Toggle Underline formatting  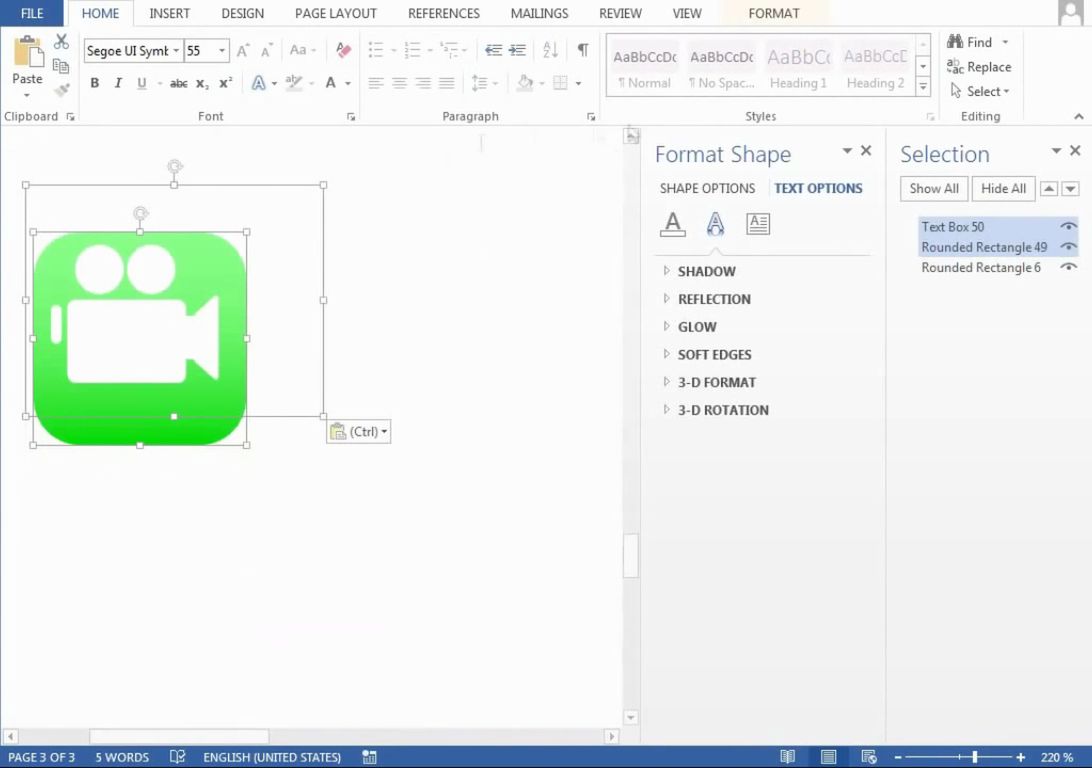pyautogui.click(x=141, y=83)
